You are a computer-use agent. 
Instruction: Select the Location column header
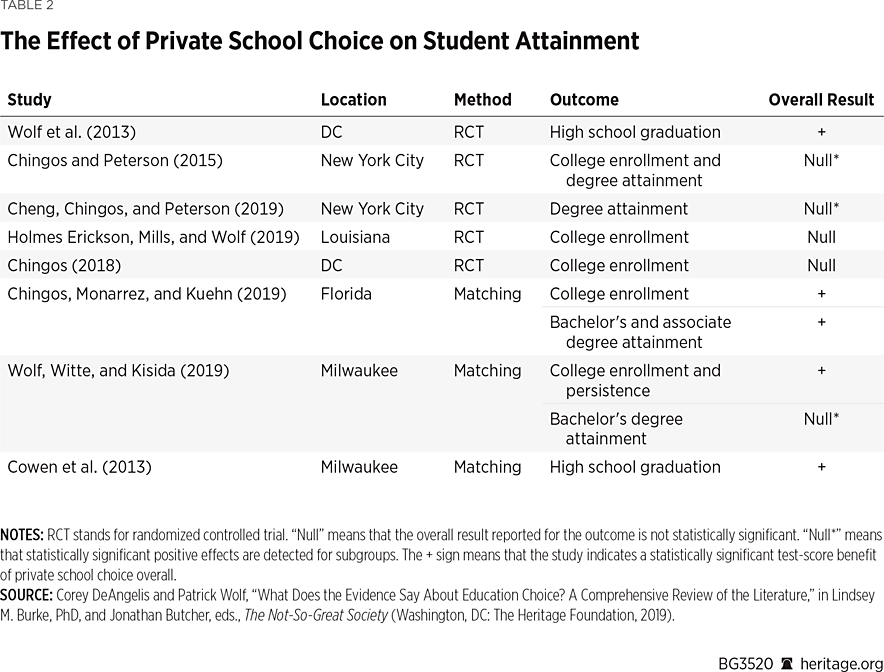click(x=353, y=100)
